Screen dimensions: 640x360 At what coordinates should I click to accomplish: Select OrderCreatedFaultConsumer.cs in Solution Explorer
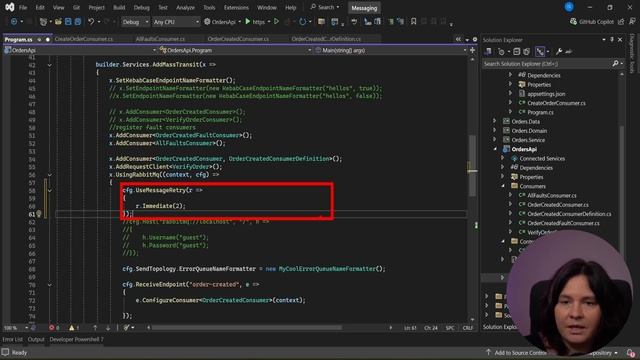[563, 223]
